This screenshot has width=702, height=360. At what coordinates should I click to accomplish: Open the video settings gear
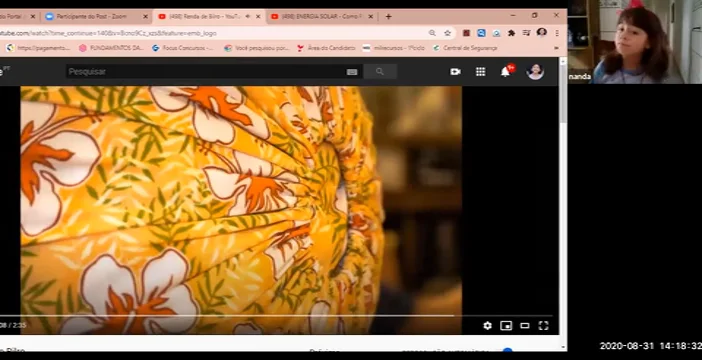488,326
